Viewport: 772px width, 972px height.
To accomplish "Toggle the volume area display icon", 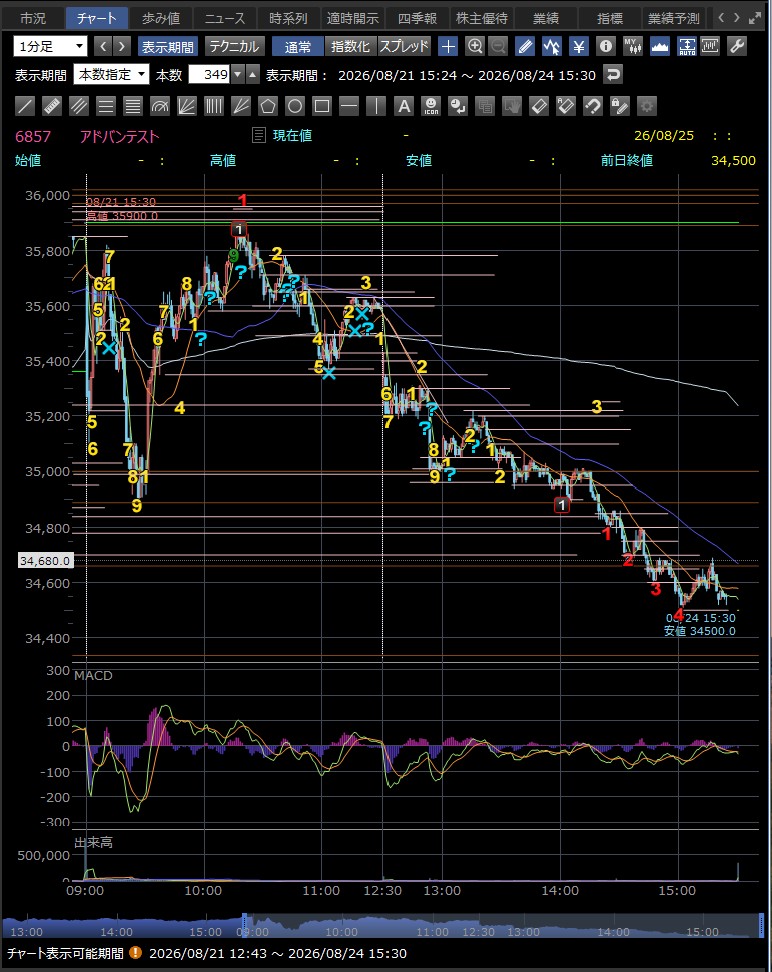I will [x=660, y=46].
